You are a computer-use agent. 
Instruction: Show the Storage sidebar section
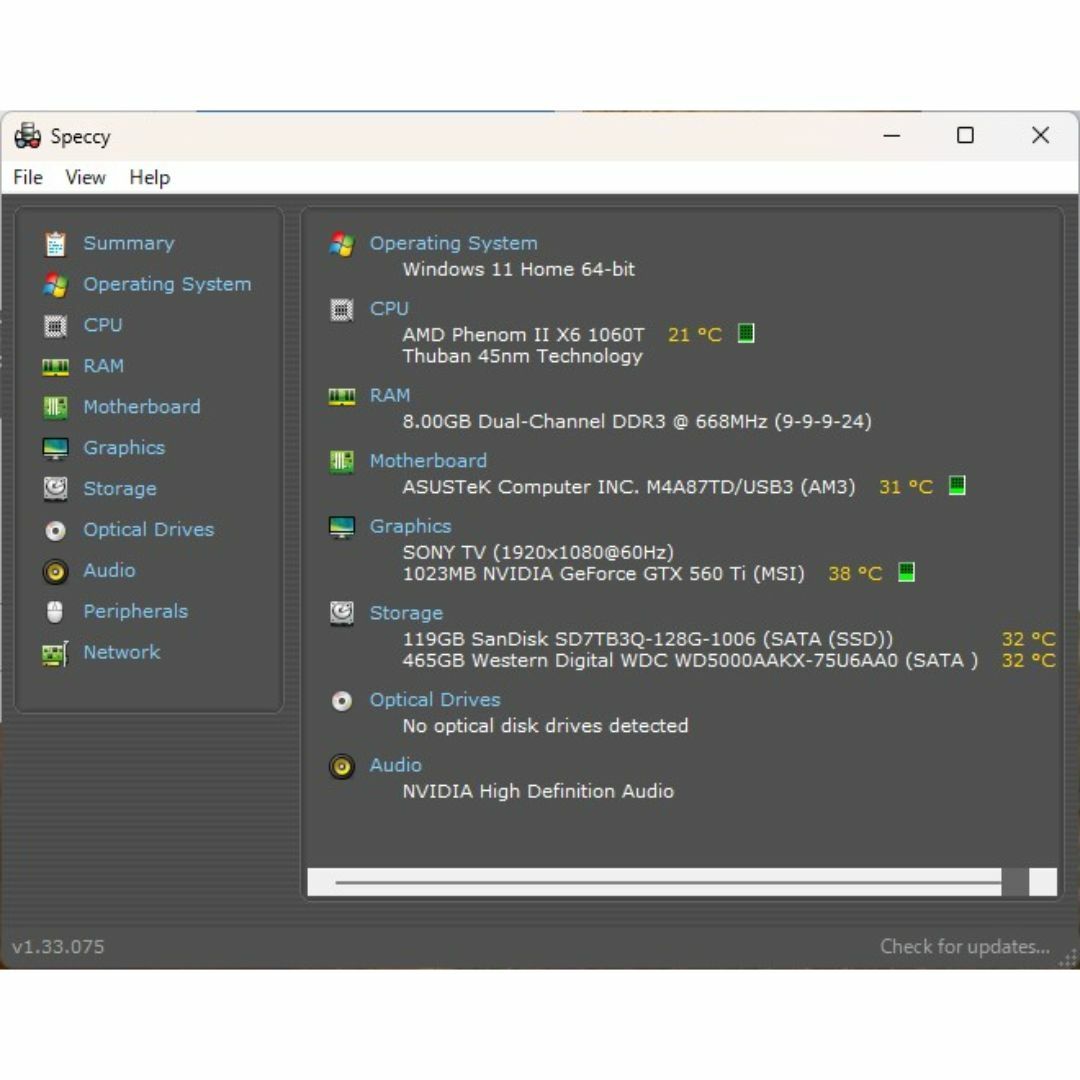pyautogui.click(x=120, y=489)
